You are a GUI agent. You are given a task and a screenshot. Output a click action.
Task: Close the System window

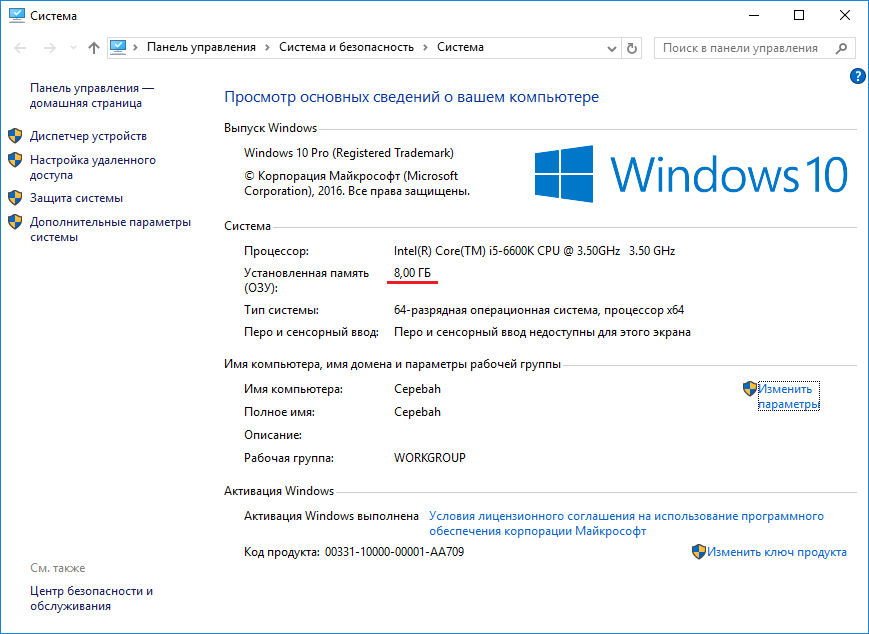click(x=845, y=16)
